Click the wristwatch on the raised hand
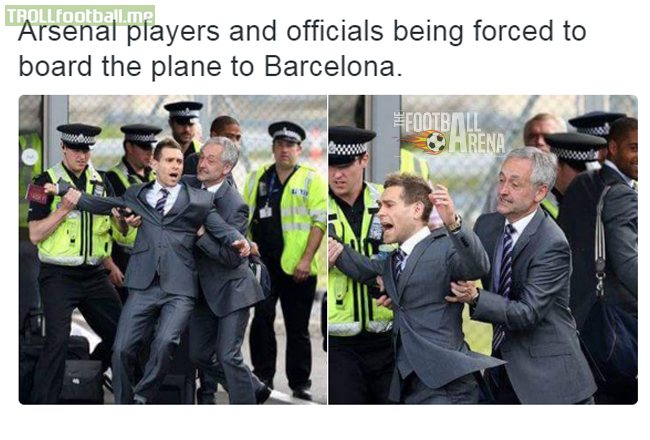The height and width of the screenshot is (440, 650). (455, 224)
